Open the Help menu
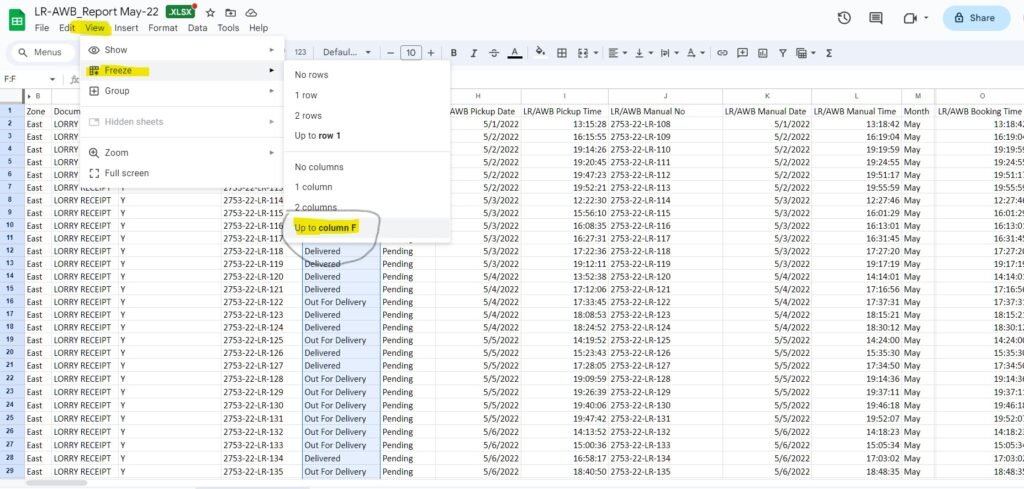 (x=258, y=28)
